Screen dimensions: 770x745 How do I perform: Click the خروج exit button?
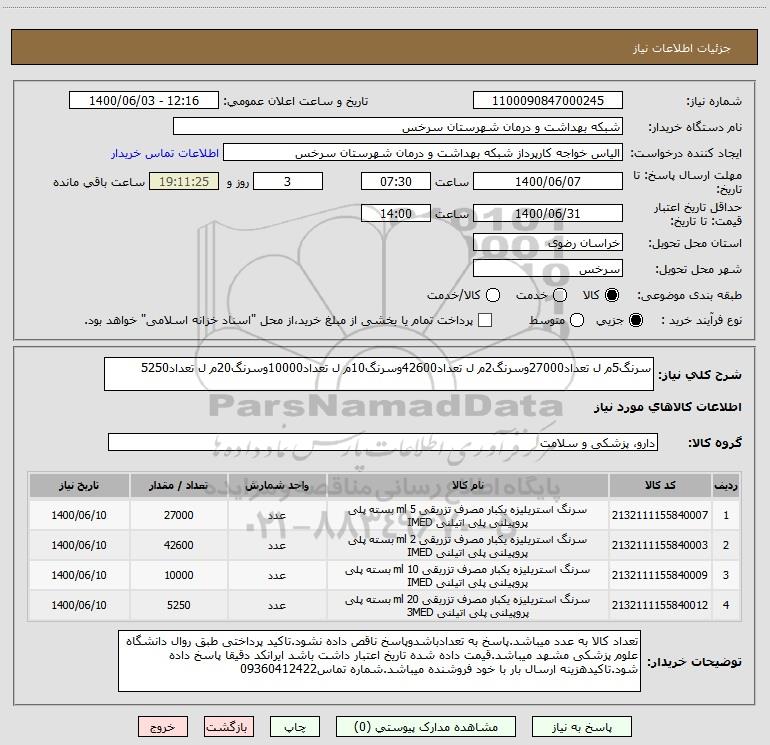(x=163, y=727)
